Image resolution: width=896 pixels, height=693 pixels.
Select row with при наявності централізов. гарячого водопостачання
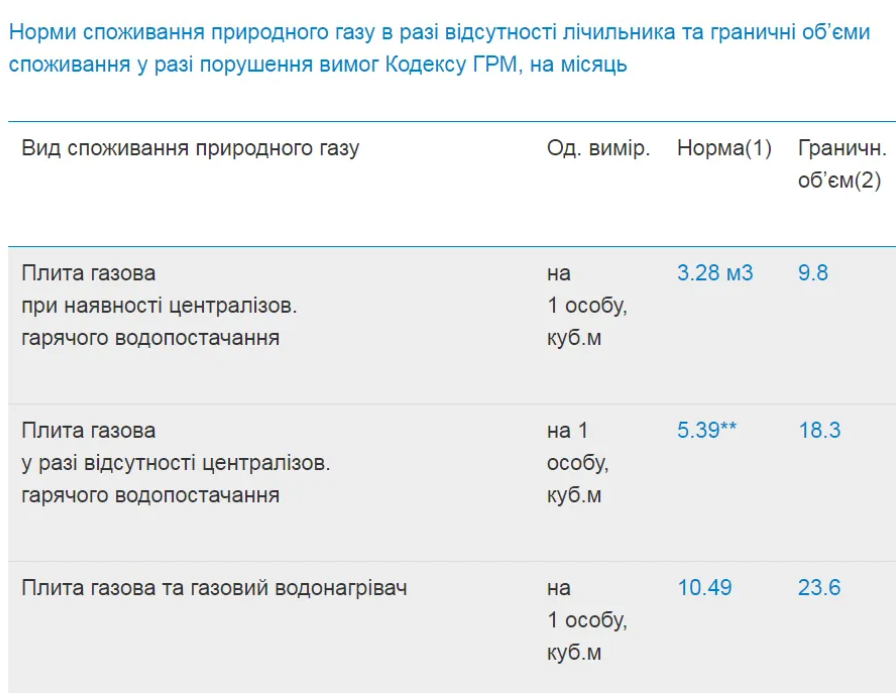(452, 326)
